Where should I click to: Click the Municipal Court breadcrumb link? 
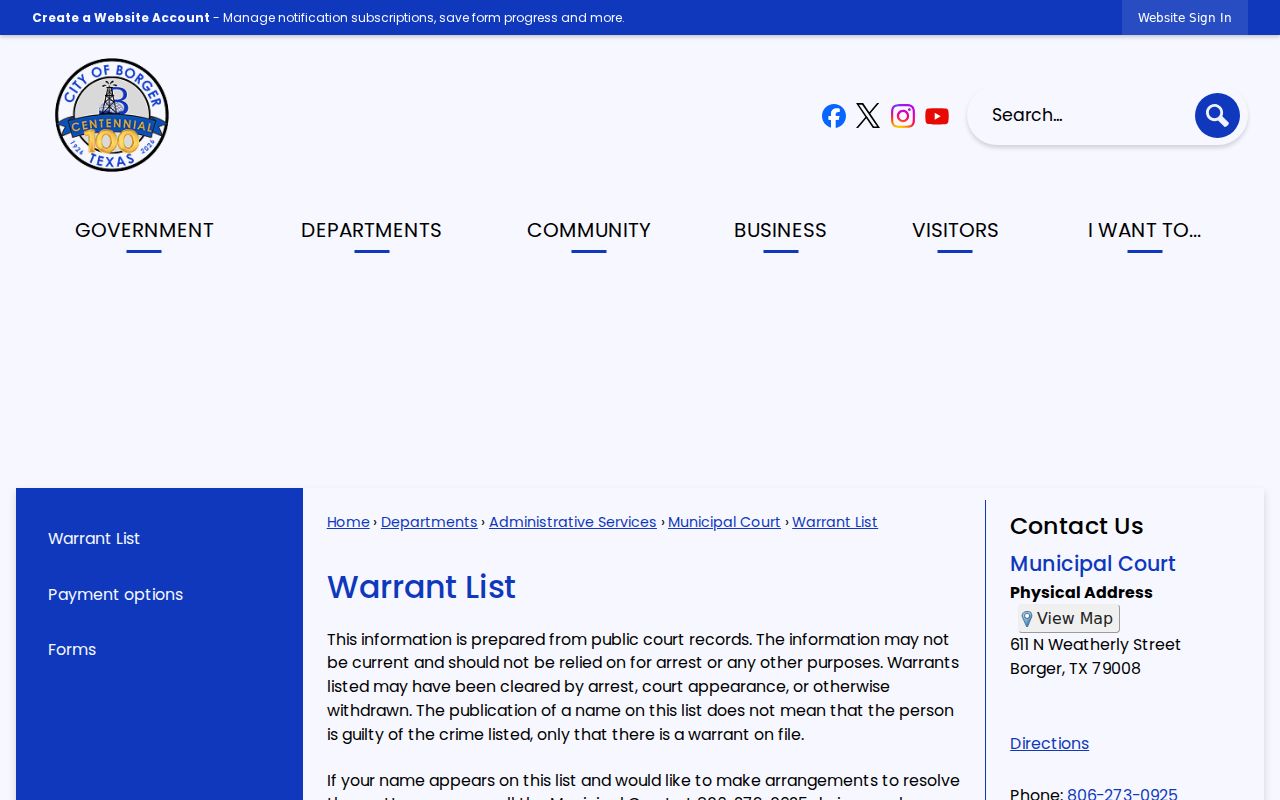point(724,522)
